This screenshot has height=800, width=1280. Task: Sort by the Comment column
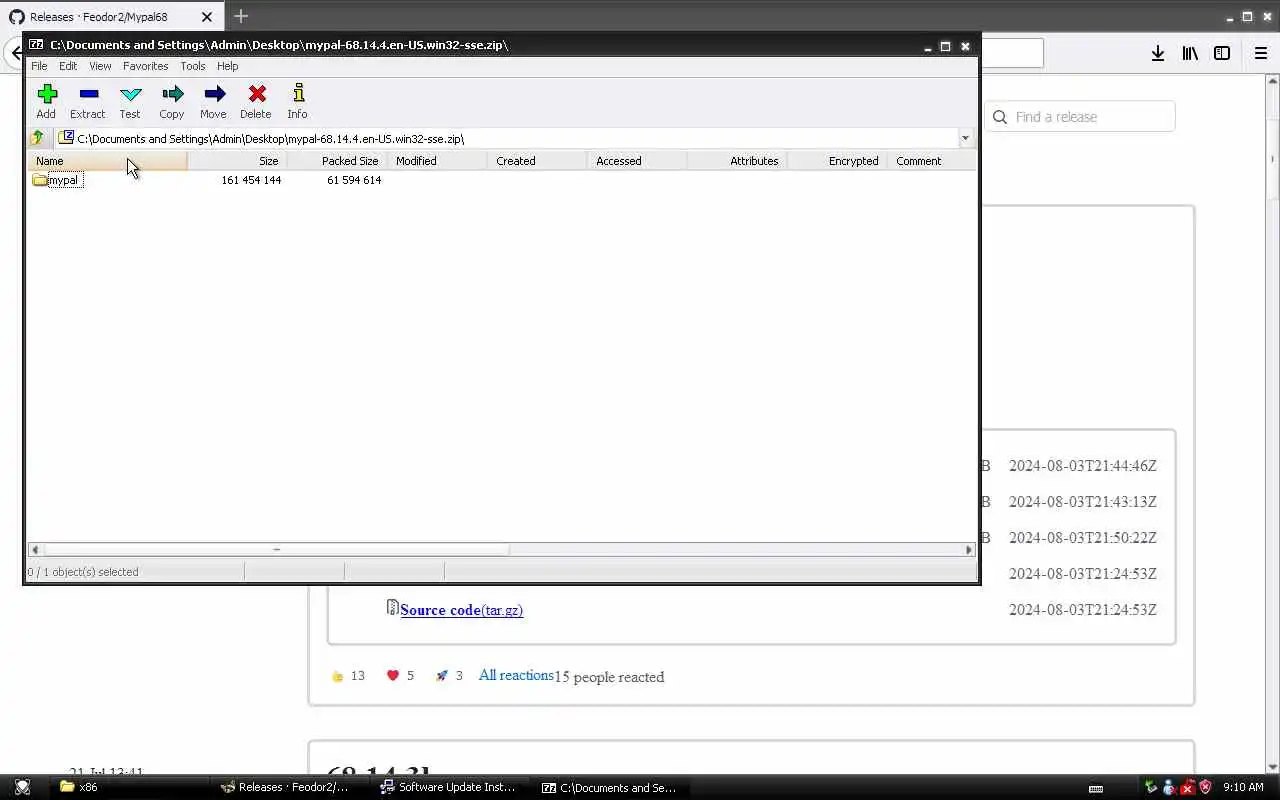(931, 161)
